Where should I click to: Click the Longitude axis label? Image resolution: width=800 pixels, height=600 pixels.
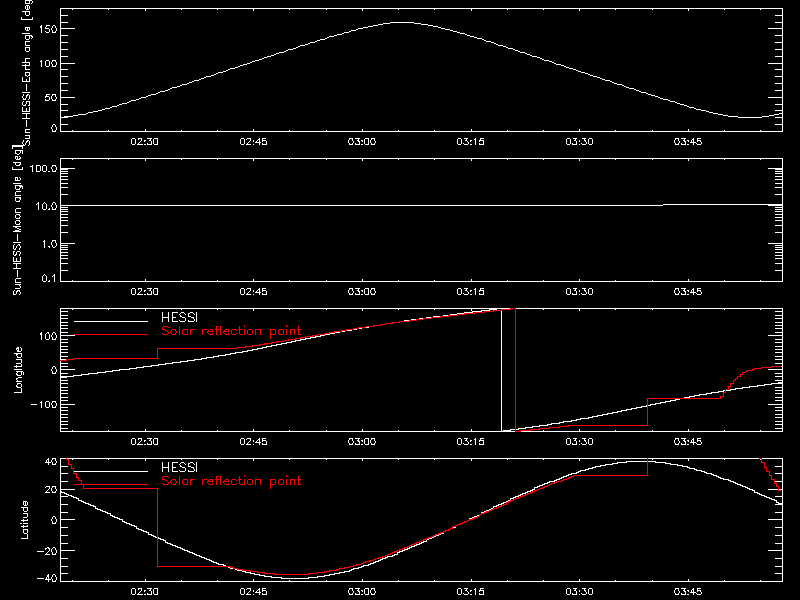(x=18, y=370)
